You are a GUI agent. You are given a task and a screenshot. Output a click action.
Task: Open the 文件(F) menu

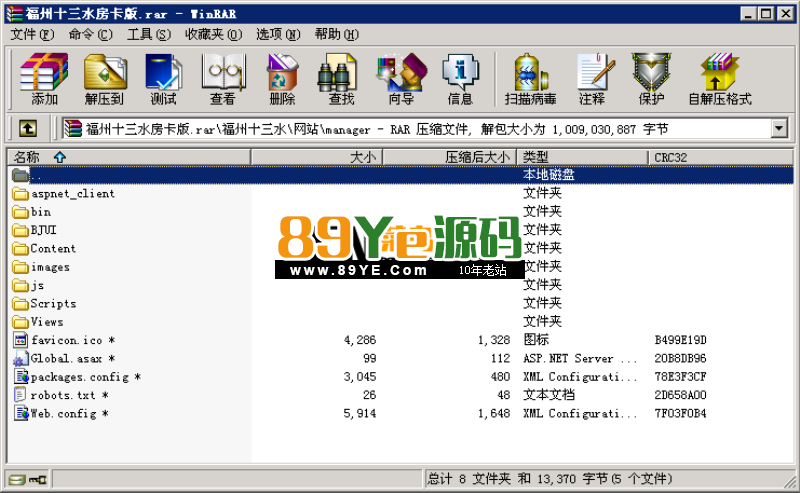32,34
